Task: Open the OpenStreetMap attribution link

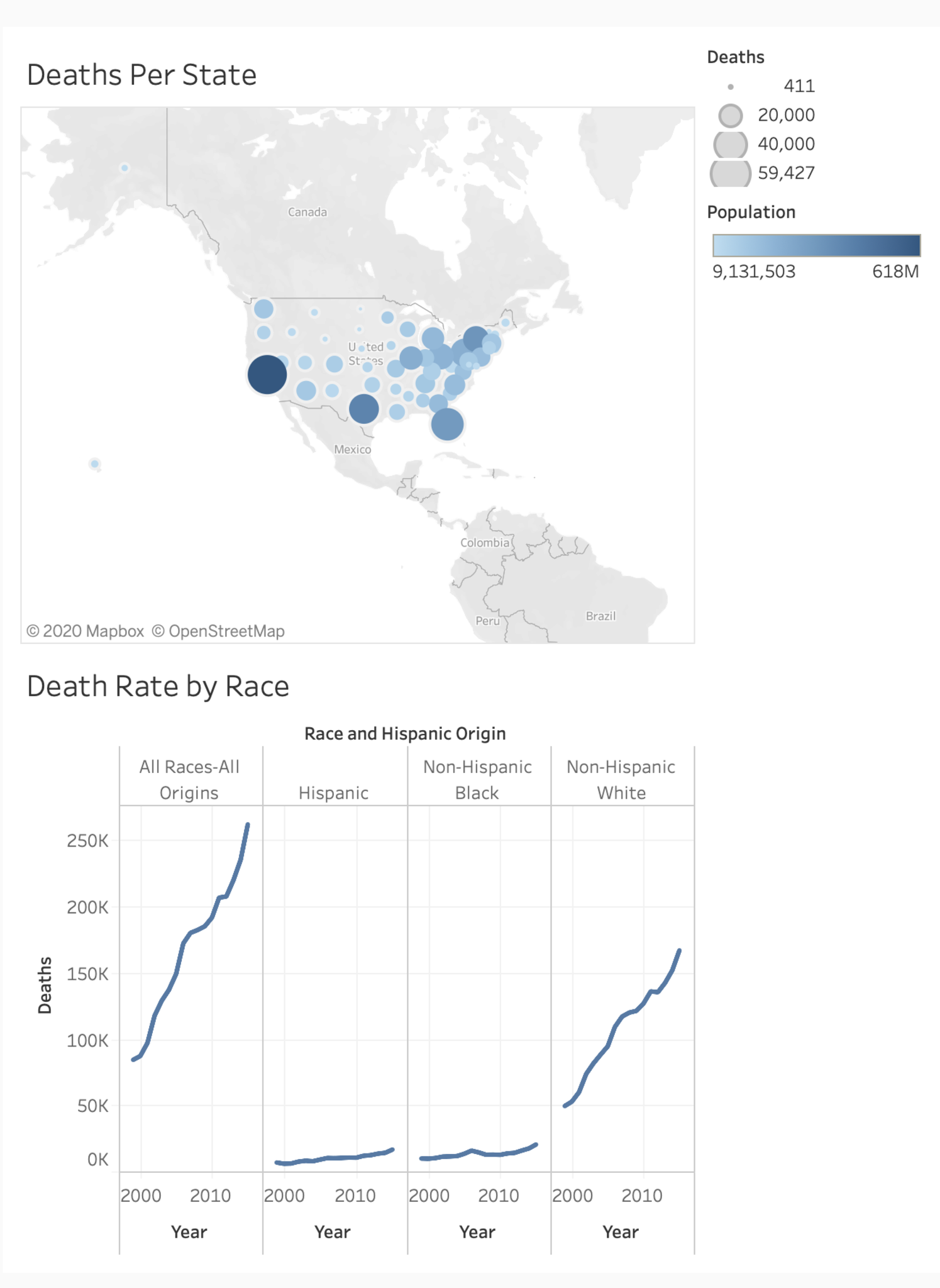Action: click(x=218, y=631)
